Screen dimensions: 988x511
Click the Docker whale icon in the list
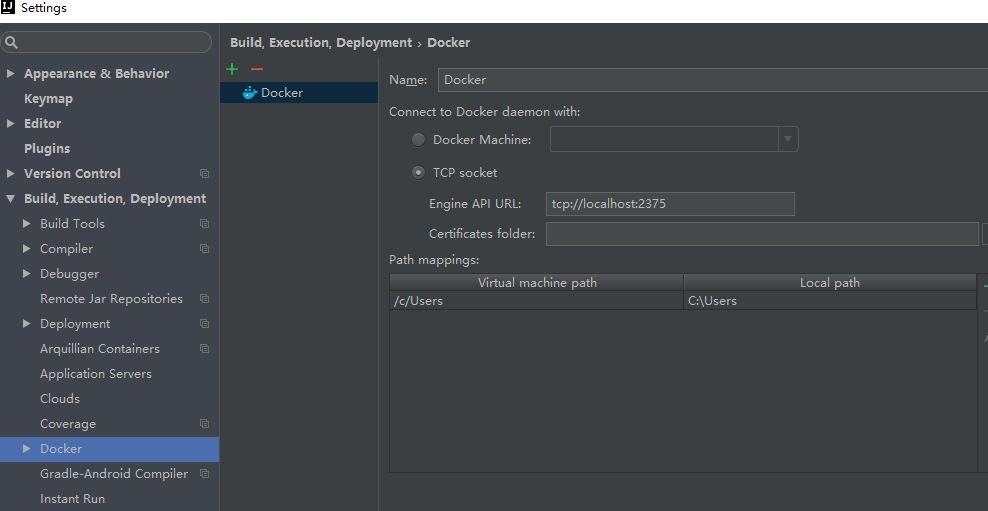click(250, 93)
